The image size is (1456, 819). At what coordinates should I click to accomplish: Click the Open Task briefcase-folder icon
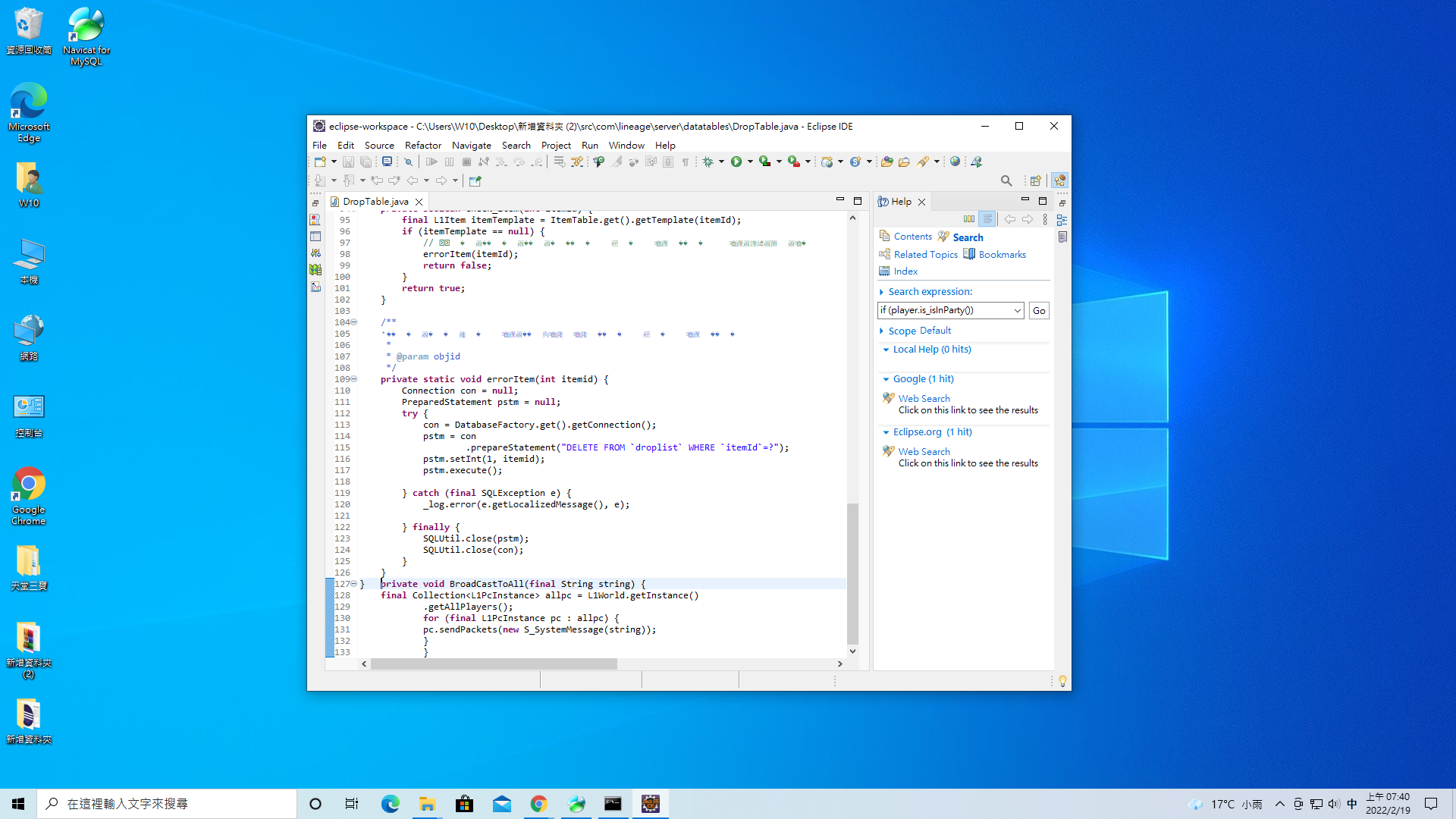(904, 162)
